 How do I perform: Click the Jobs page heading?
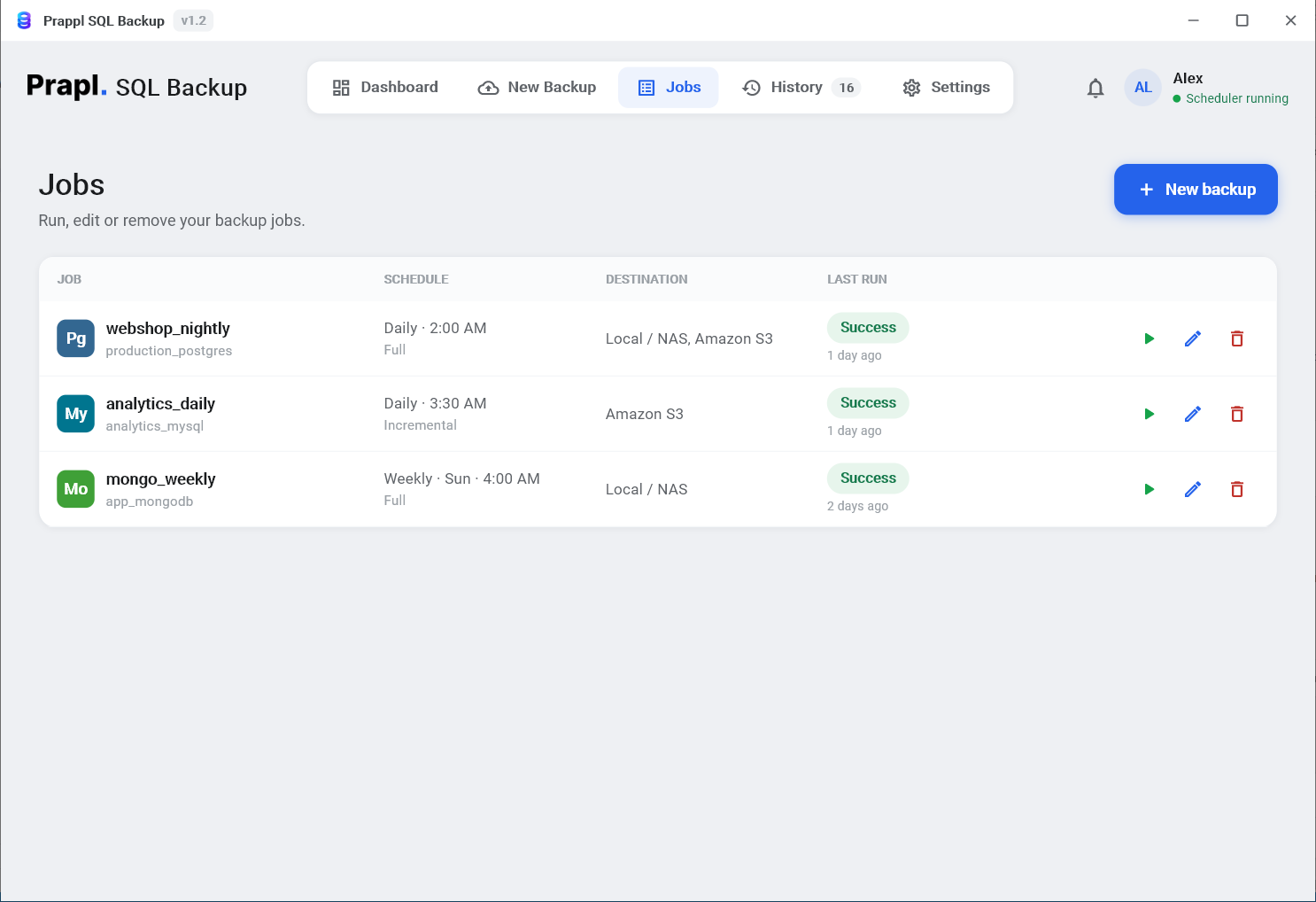[x=72, y=185]
